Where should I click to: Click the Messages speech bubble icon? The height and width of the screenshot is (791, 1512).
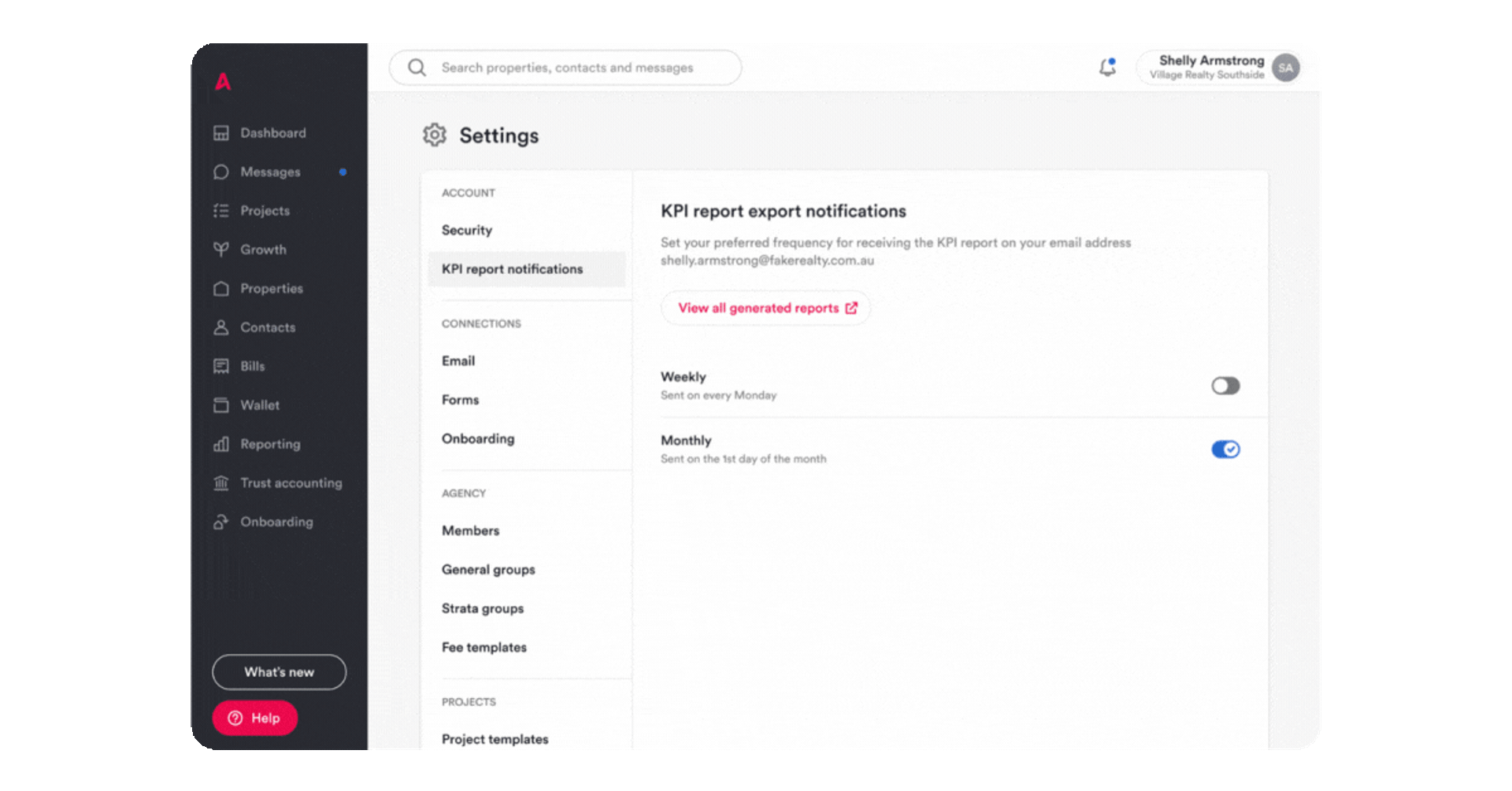221,172
